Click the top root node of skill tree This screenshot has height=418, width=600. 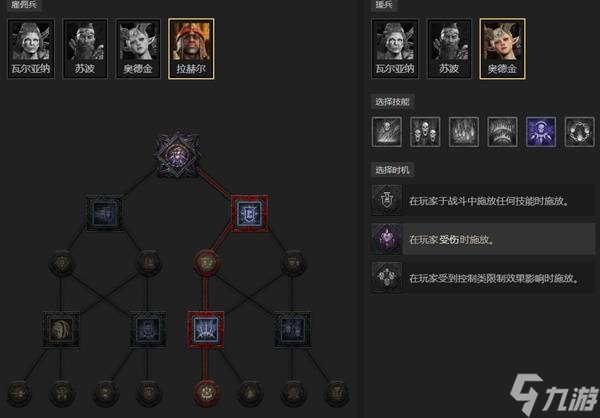pyautogui.click(x=177, y=155)
